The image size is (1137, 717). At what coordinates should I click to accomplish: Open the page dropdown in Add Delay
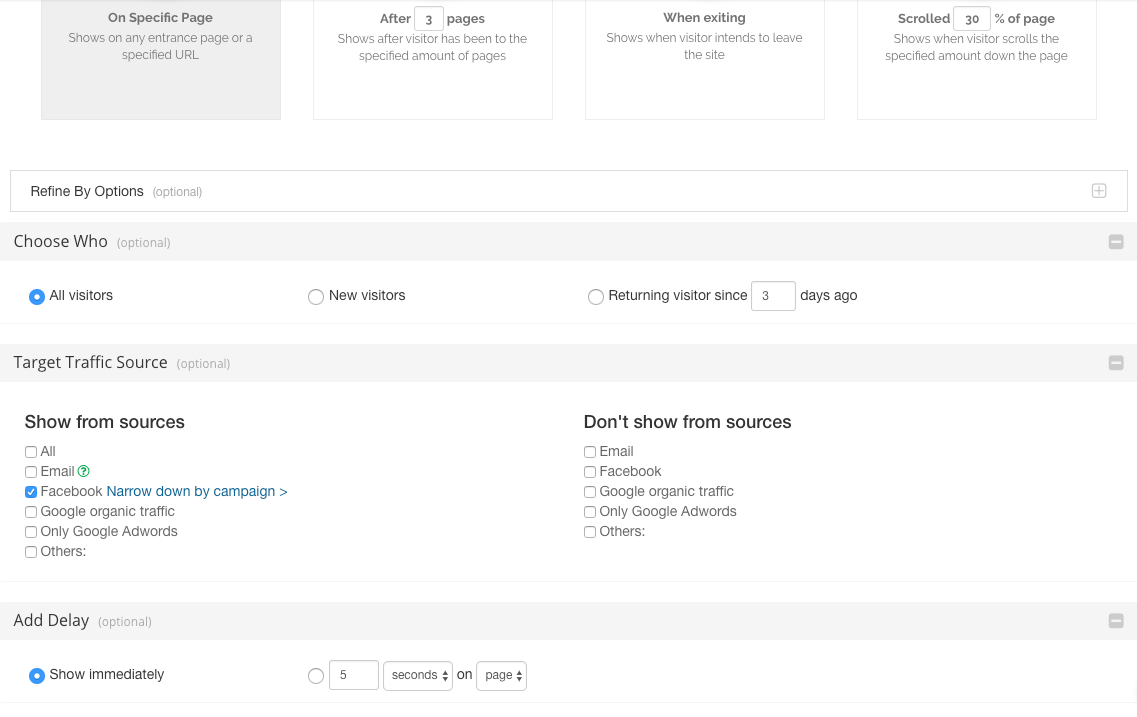click(x=501, y=676)
